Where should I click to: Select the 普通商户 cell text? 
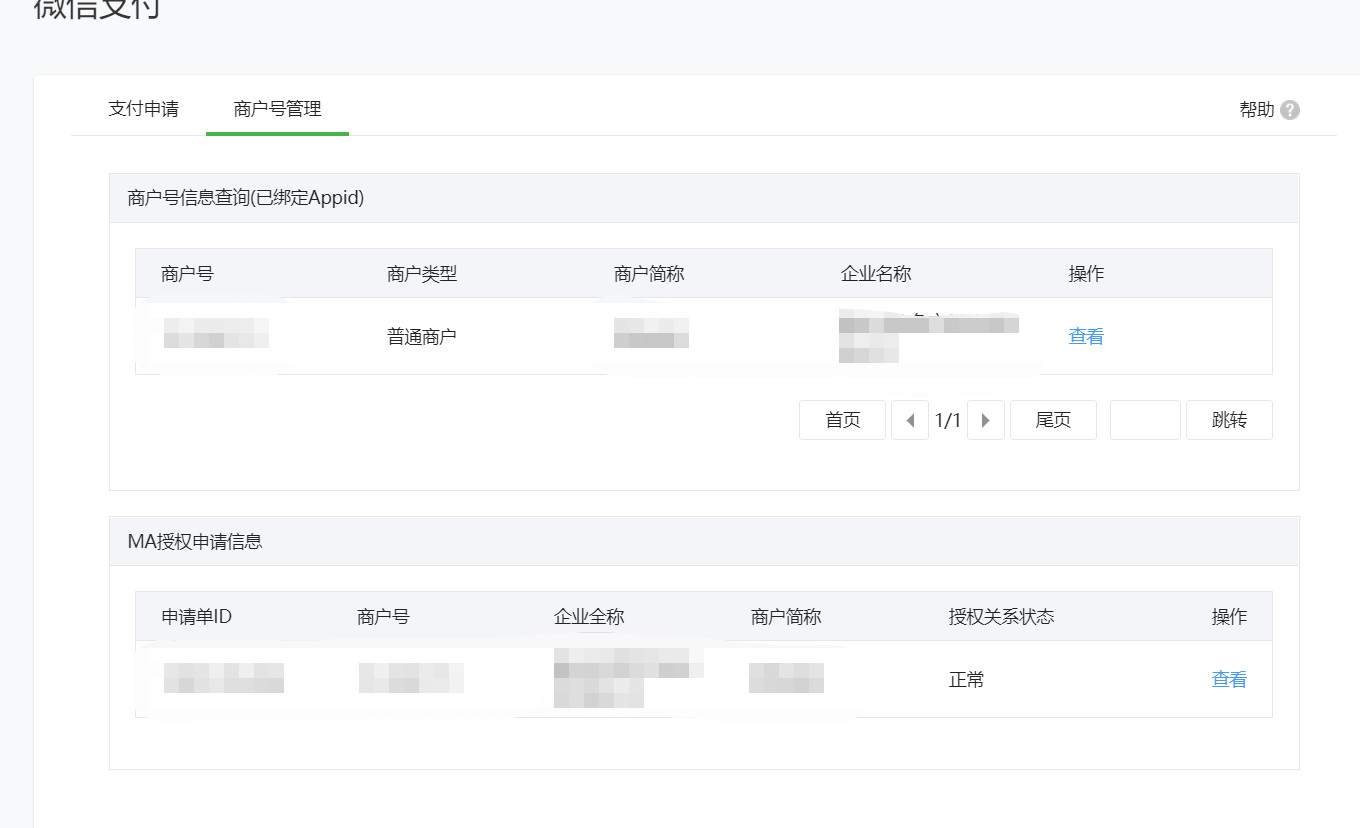coord(422,337)
